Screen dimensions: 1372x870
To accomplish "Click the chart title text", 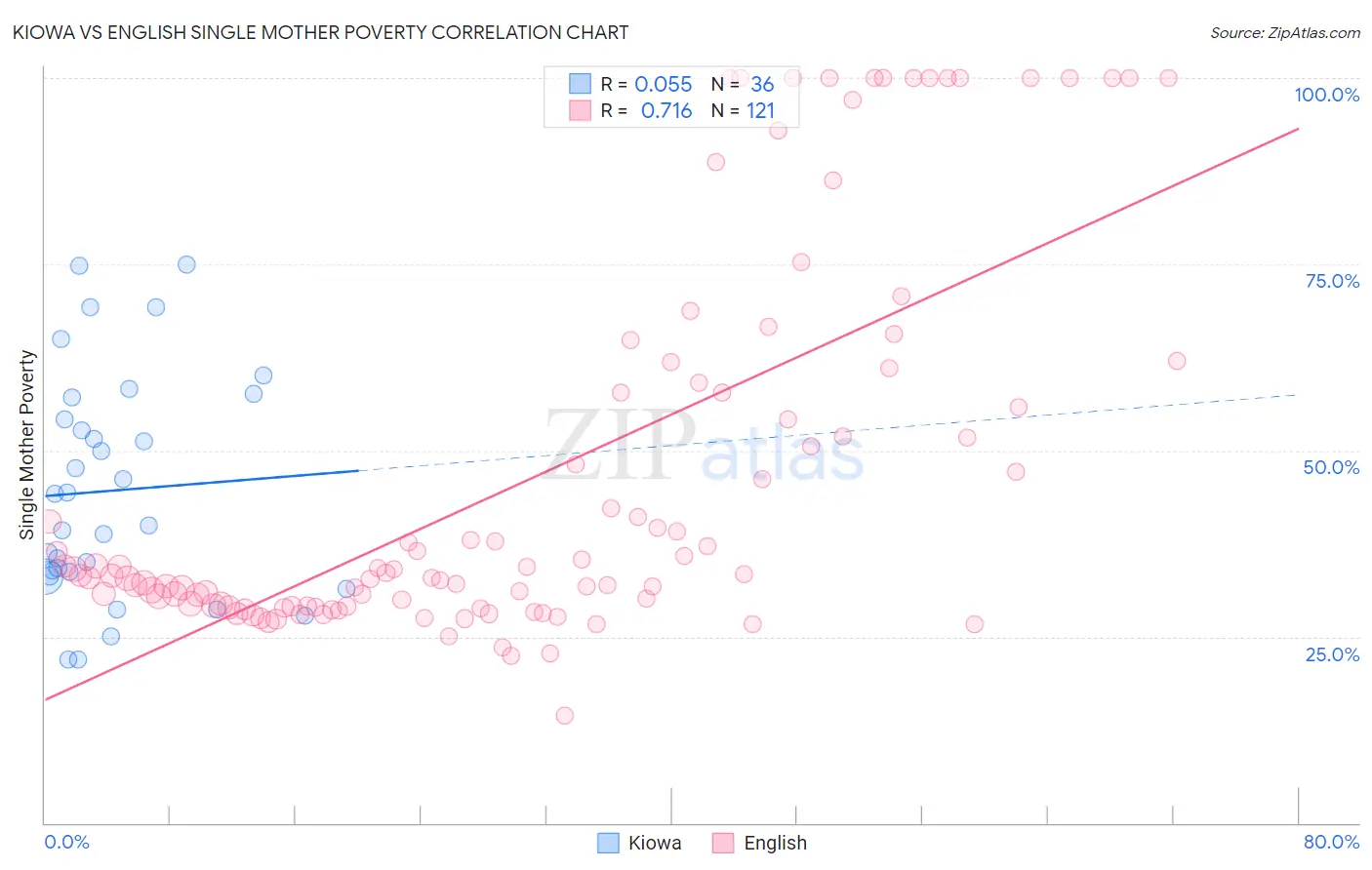I will 320,32.
